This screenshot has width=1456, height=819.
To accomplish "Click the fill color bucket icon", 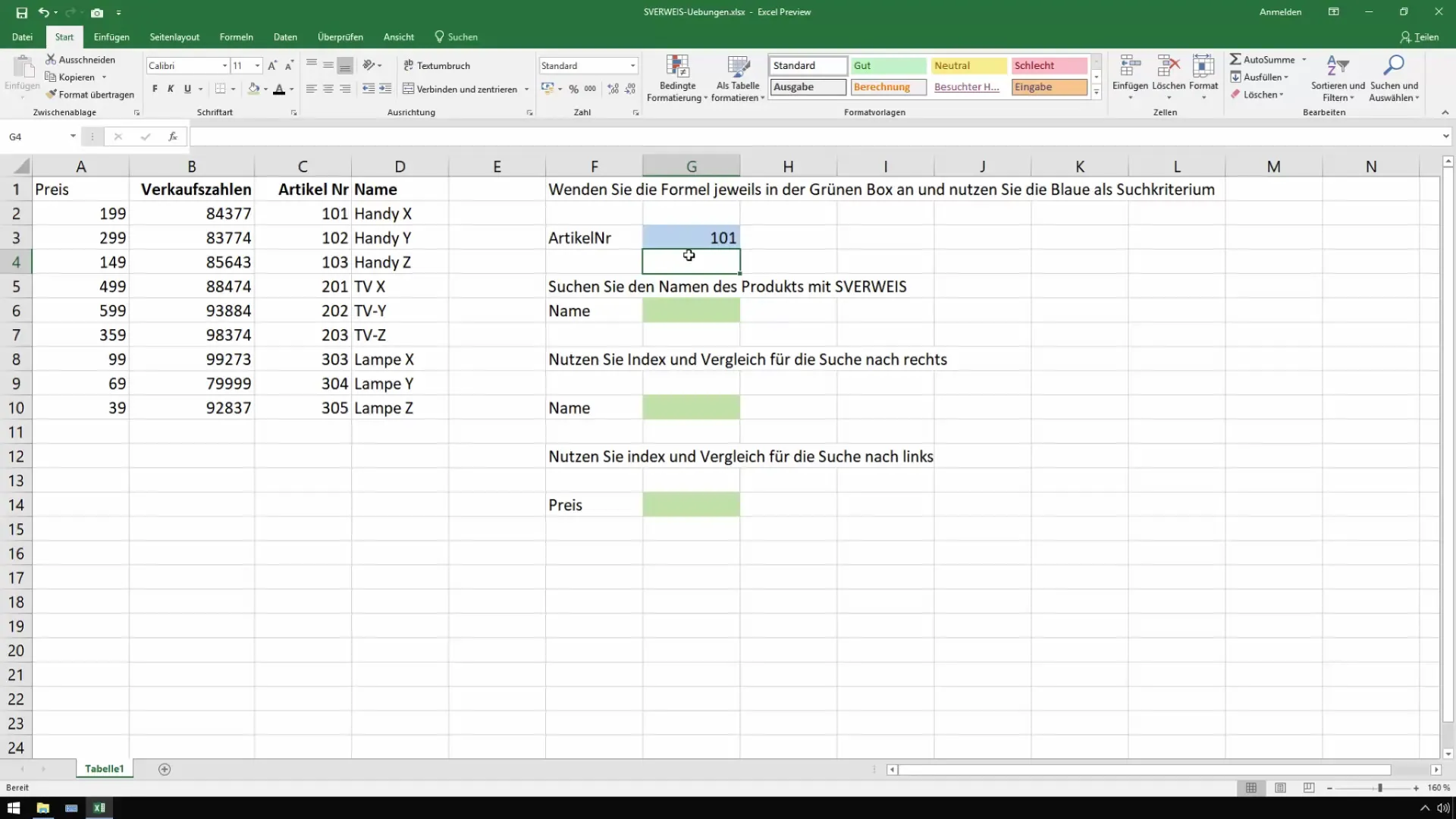I will 254,89.
